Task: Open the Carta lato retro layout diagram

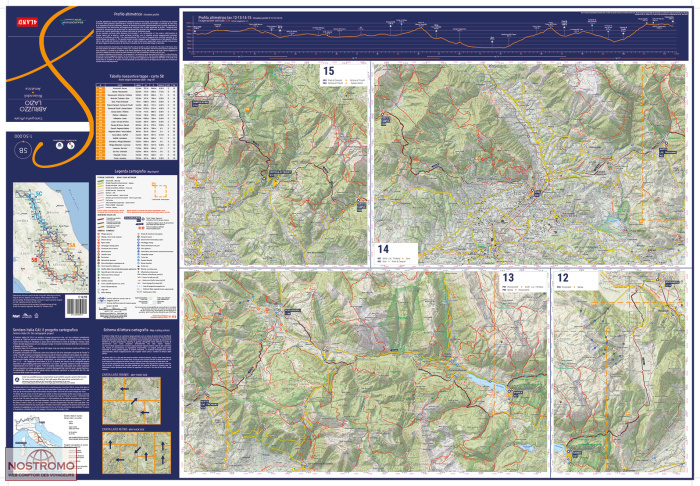Action: [x=136, y=453]
